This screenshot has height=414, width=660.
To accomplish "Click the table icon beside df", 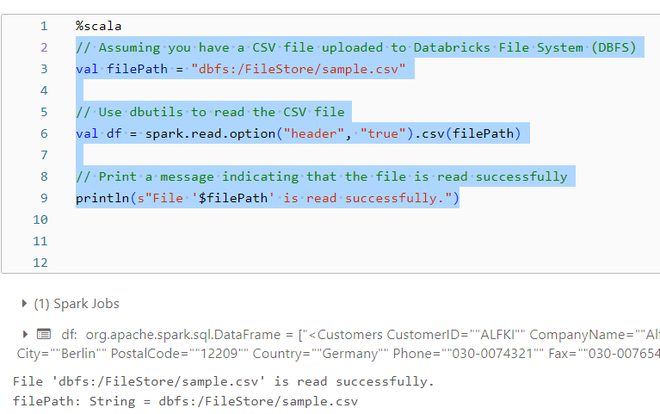I will point(43,334).
